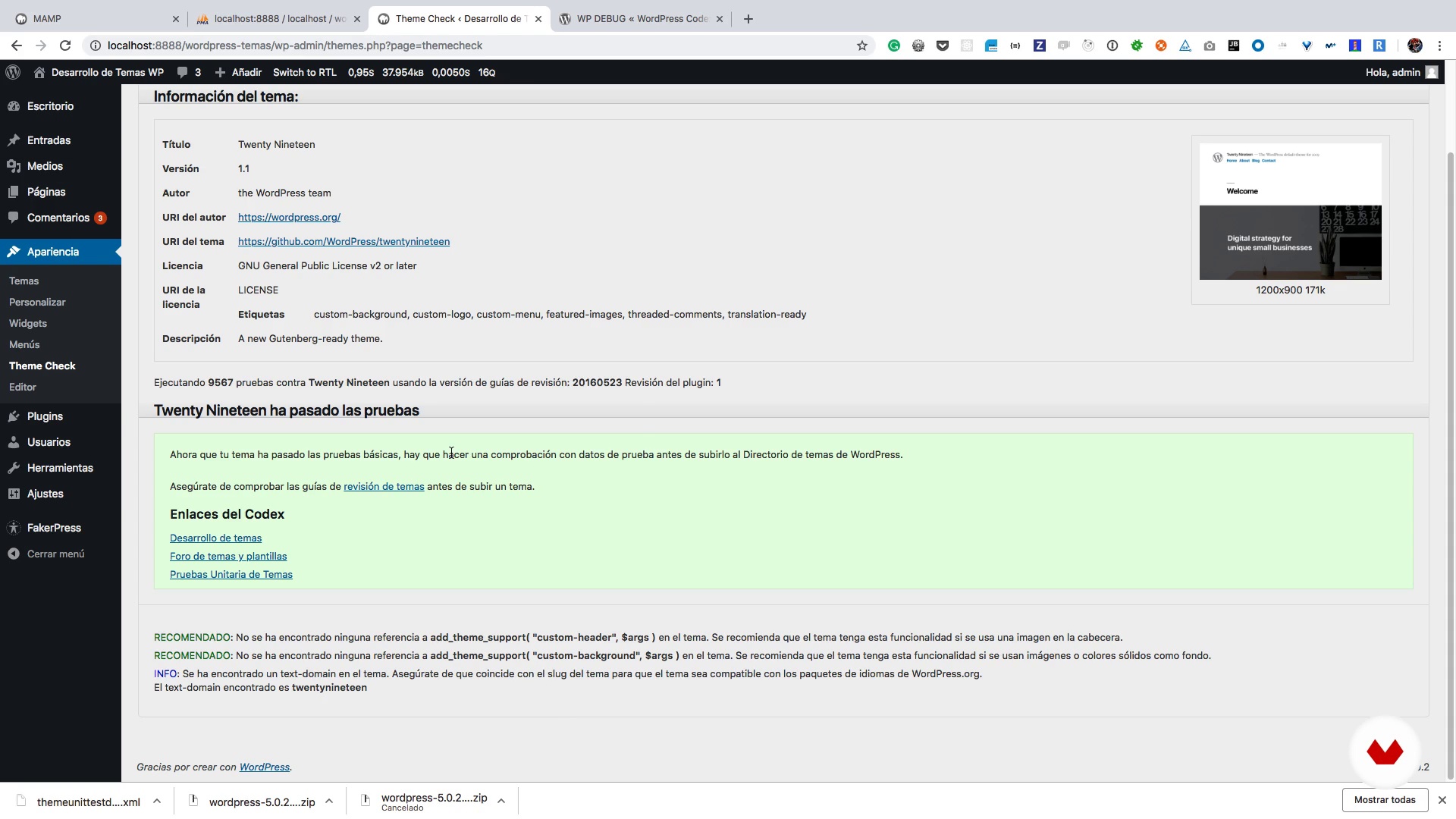The width and height of the screenshot is (1456, 819).
Task: Click the address bar URL field
Action: (x=478, y=45)
